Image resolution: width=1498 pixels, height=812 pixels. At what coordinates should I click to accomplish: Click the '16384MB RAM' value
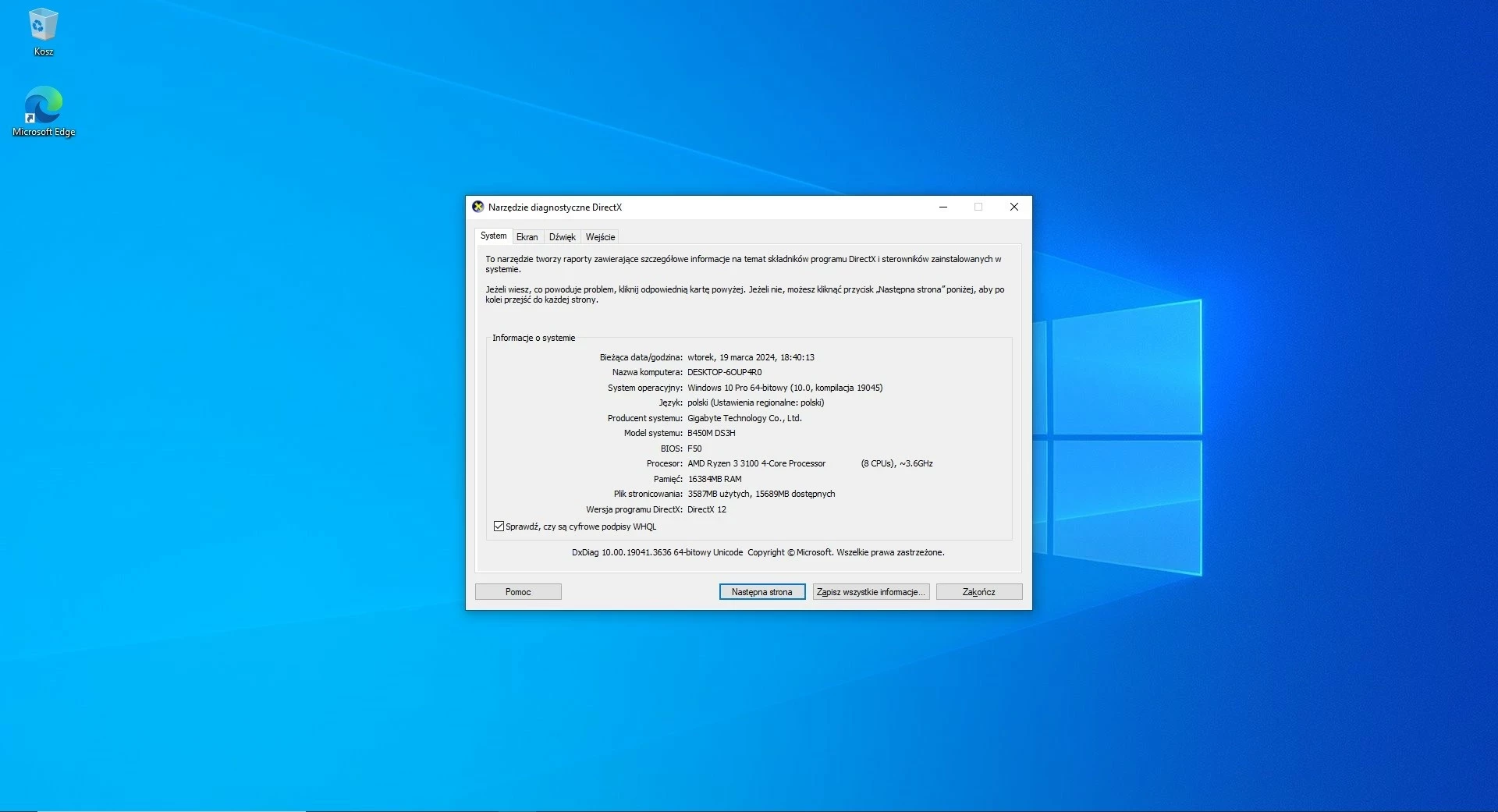[x=714, y=479]
